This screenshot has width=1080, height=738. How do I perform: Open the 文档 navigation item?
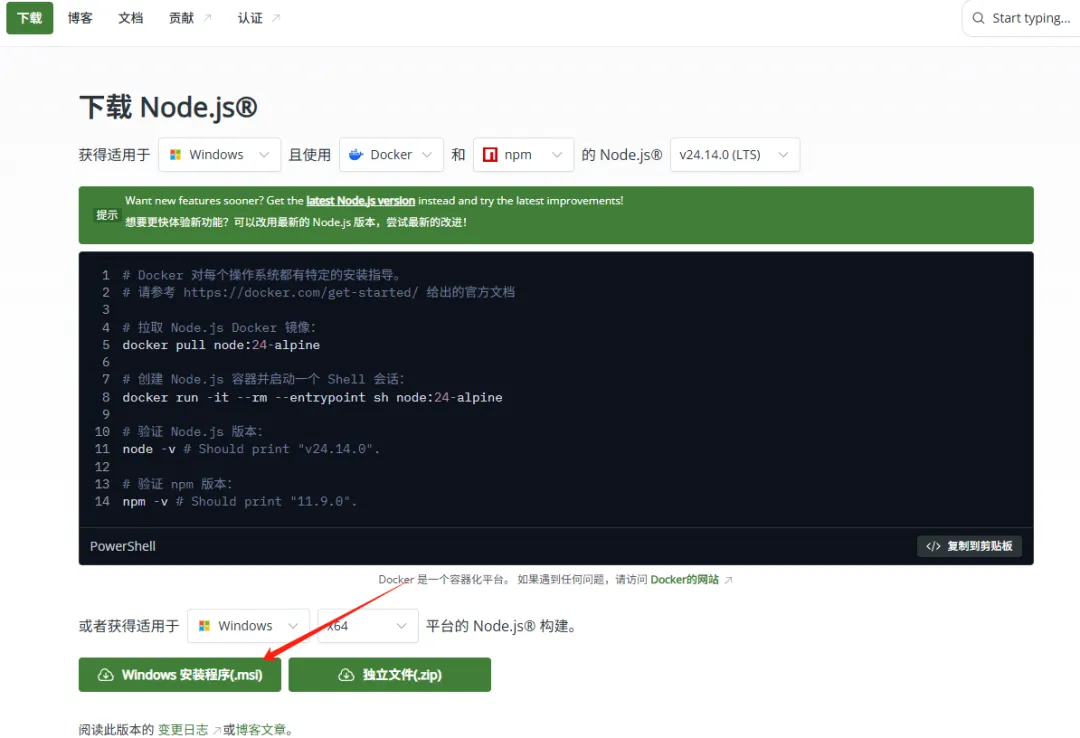point(130,18)
